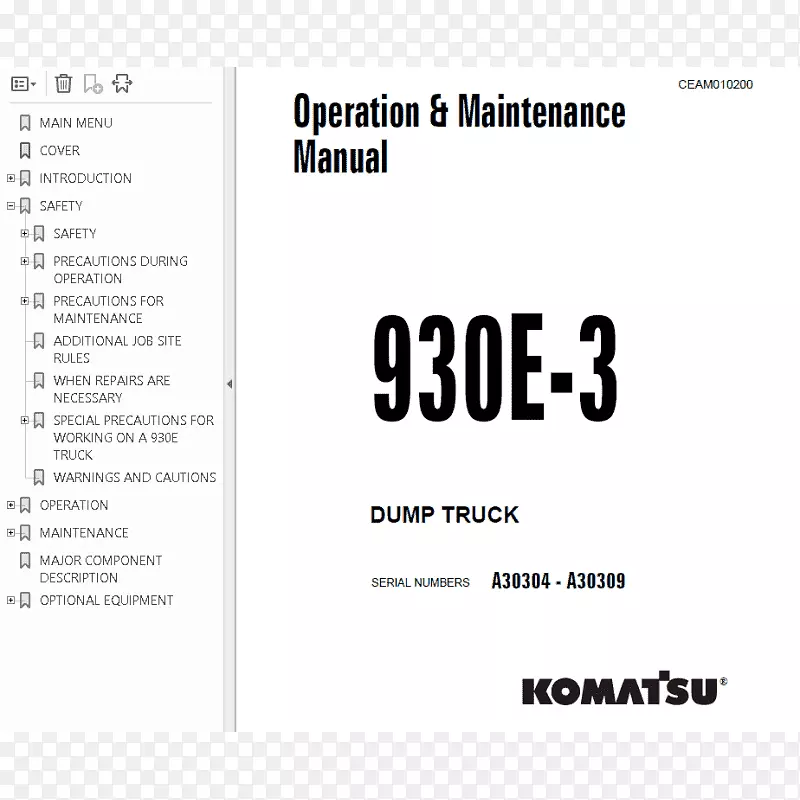The width and height of the screenshot is (800, 800).
Task: Expand the nested SAFETY sub-bookmark
Action: coord(24,233)
